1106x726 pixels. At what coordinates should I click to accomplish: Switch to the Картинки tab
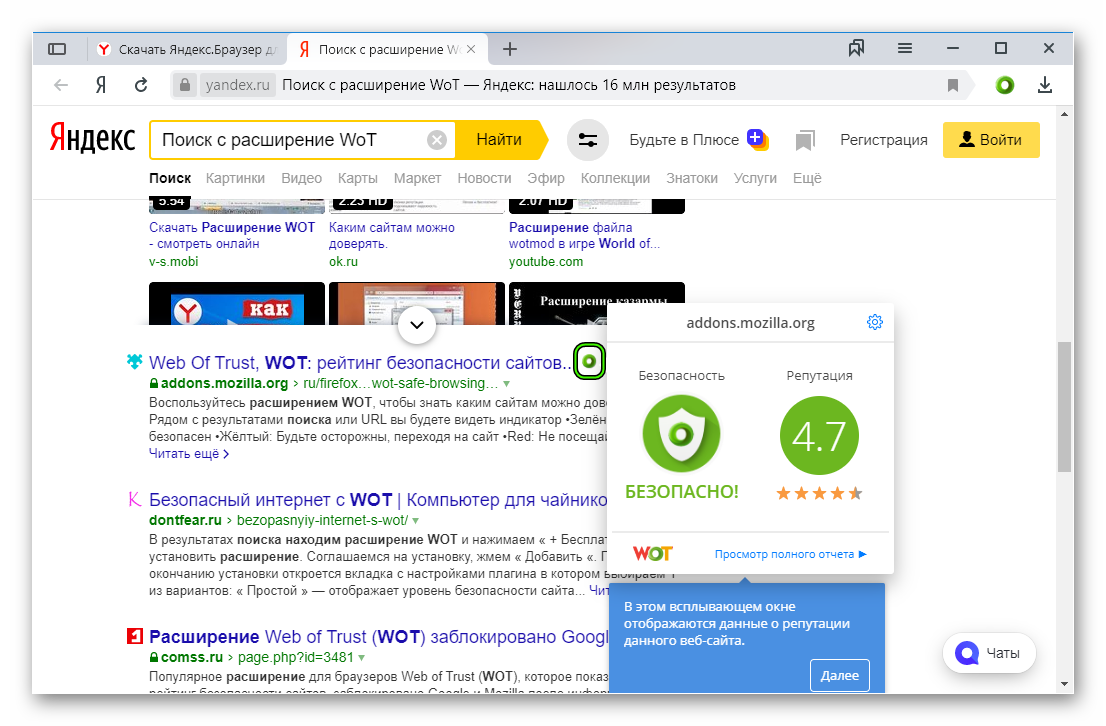click(x=236, y=179)
